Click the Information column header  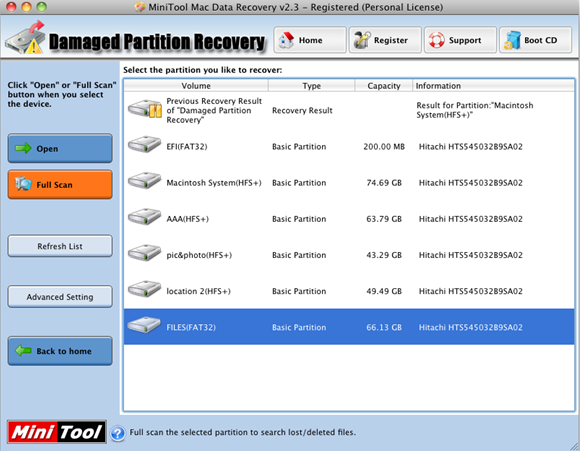click(x=493, y=86)
